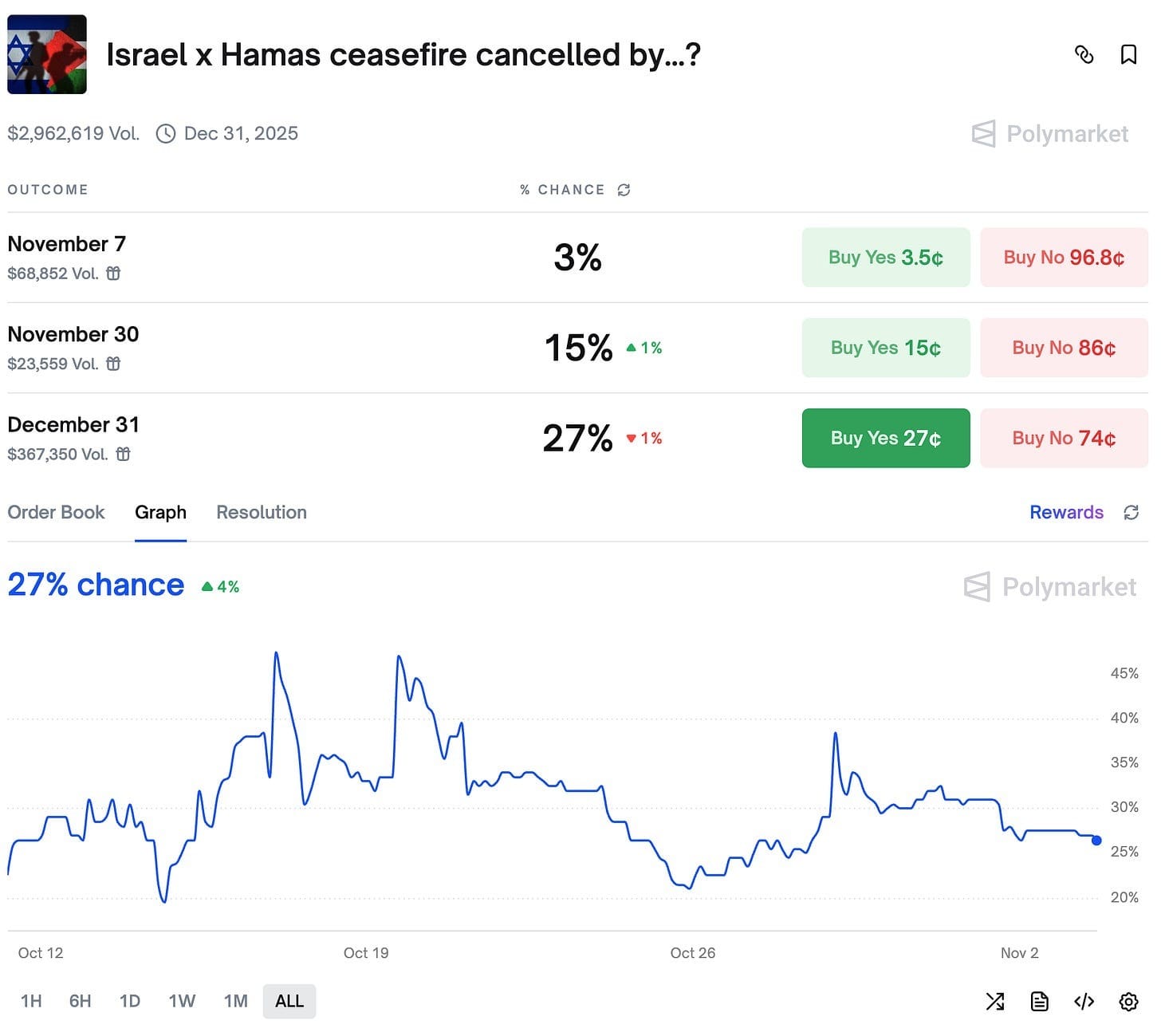Select the 1W time range
1161x1036 pixels.
182,1002
